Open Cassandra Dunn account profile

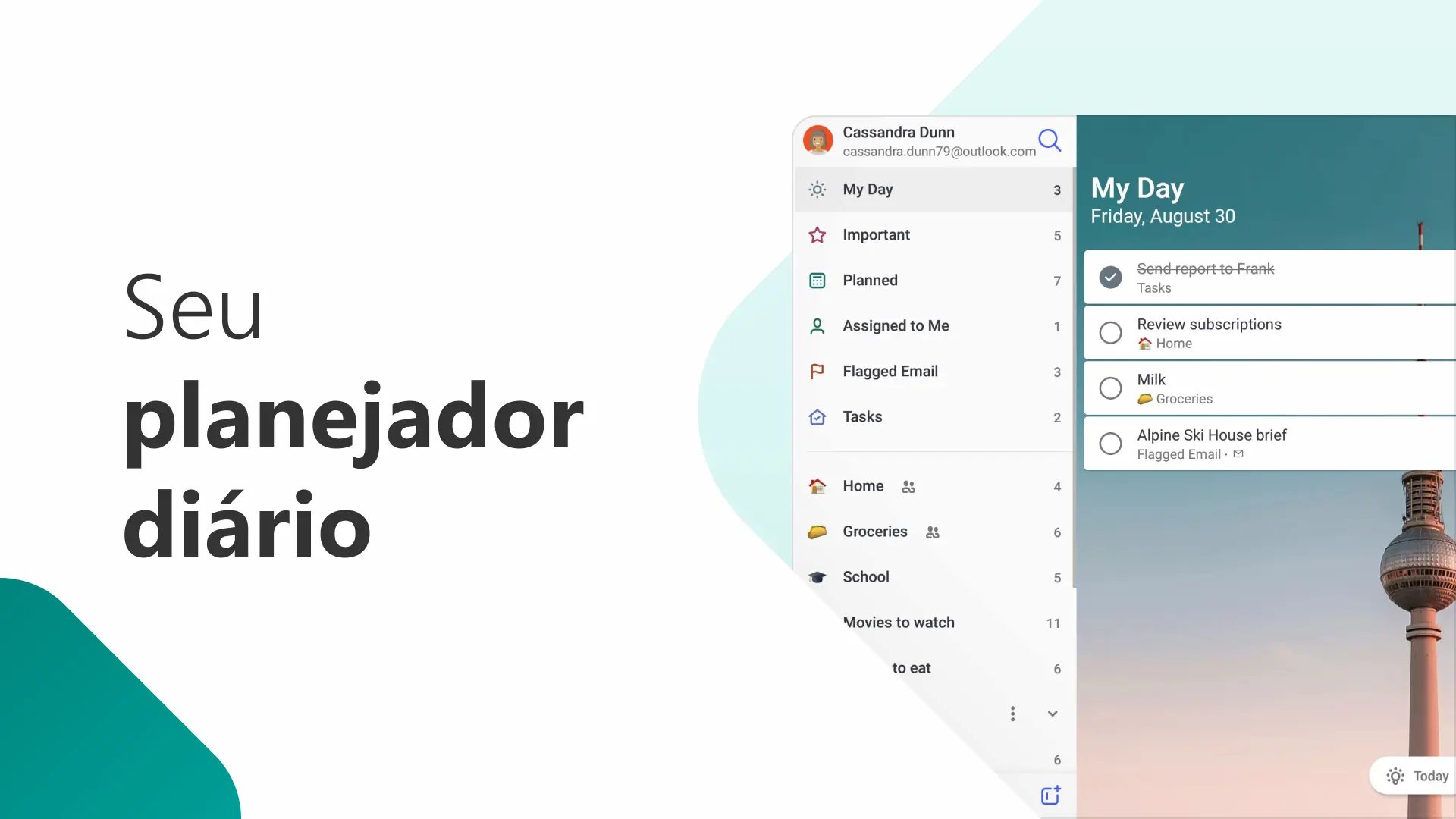(818, 140)
